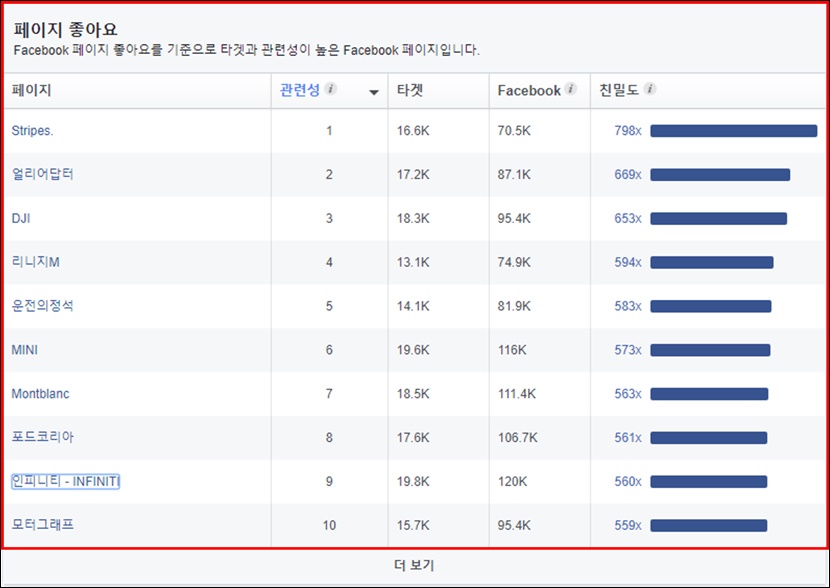Image resolution: width=830 pixels, height=588 pixels.
Task: Click 18.5K target value for Montblanc
Action: (x=413, y=394)
